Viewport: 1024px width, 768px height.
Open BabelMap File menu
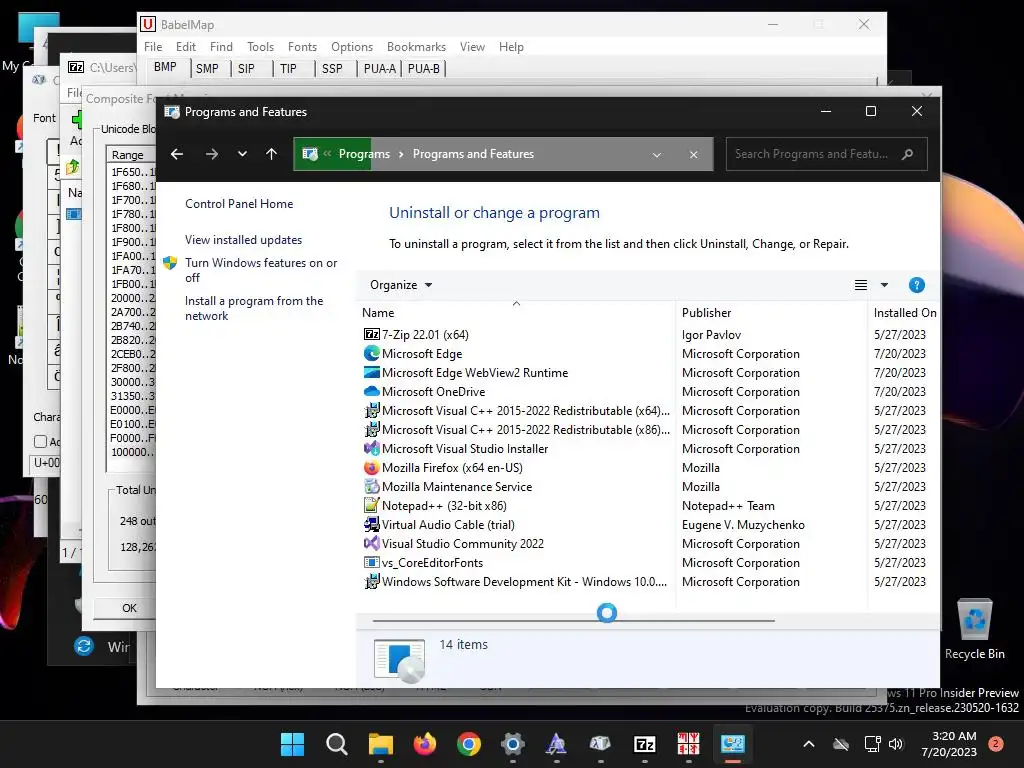(x=153, y=47)
